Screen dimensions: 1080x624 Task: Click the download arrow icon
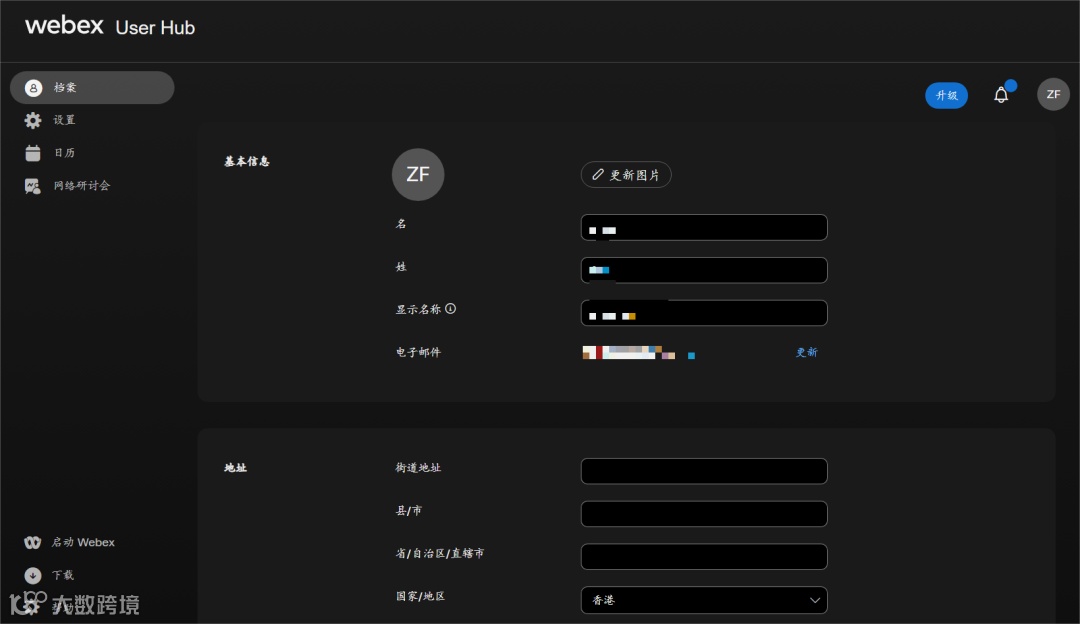pos(32,575)
